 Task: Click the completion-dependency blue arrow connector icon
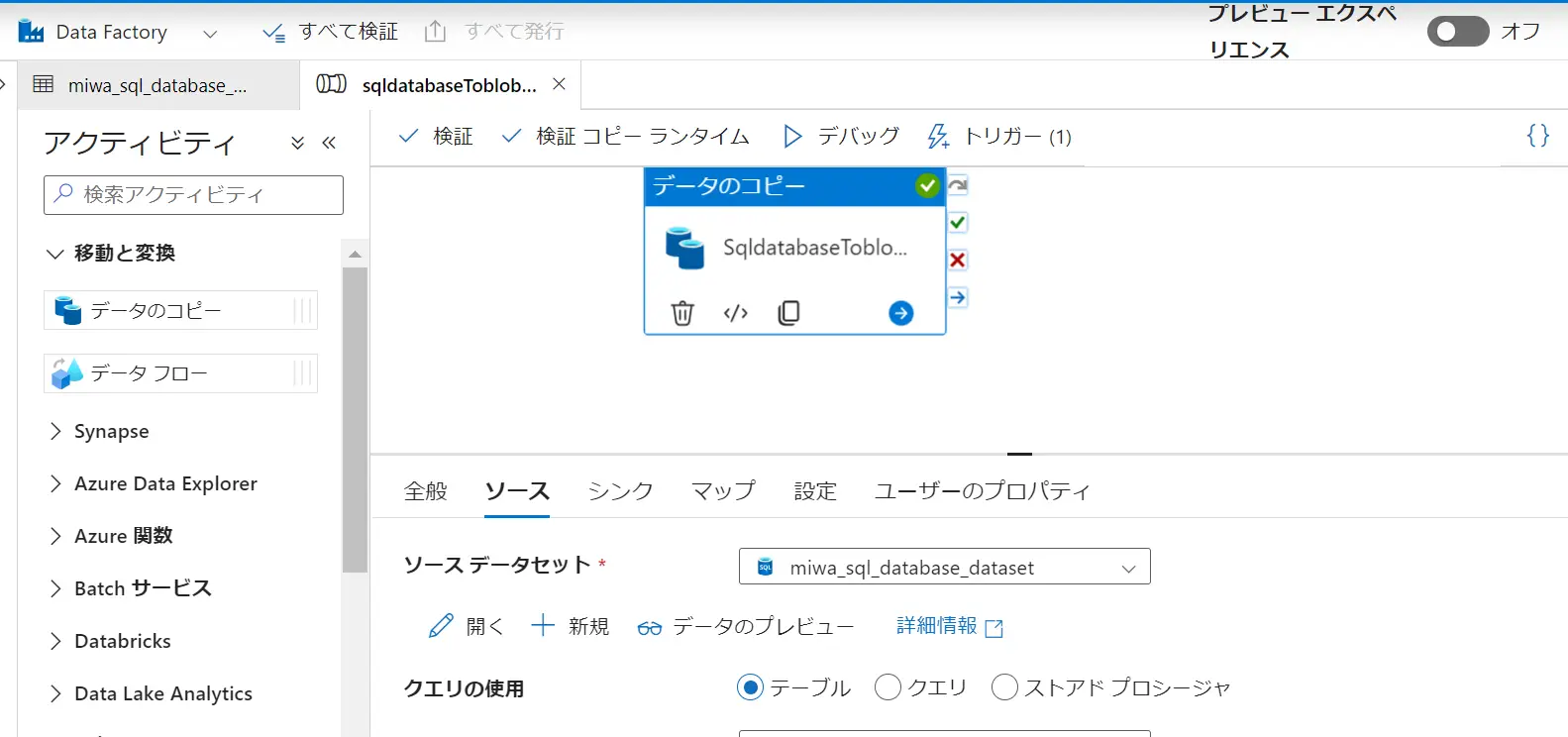click(958, 297)
